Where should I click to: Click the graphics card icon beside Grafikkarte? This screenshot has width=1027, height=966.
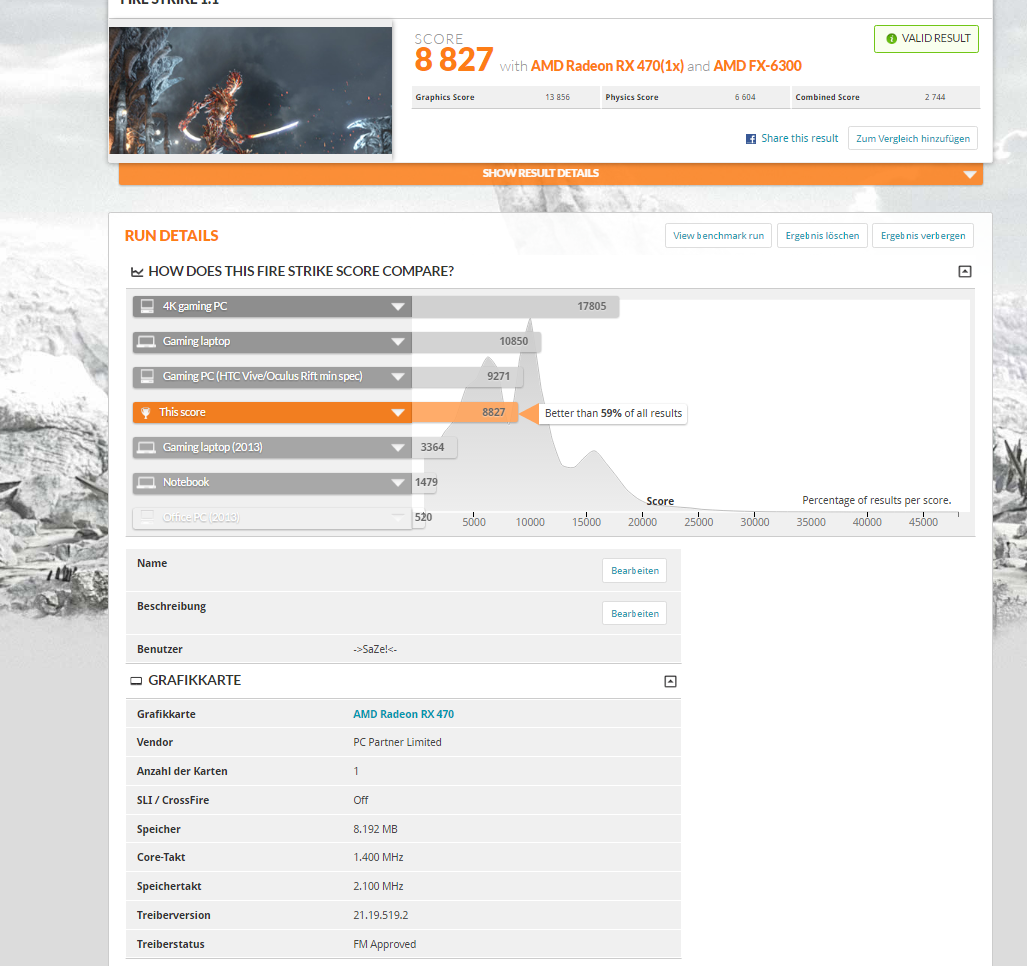tap(136, 681)
